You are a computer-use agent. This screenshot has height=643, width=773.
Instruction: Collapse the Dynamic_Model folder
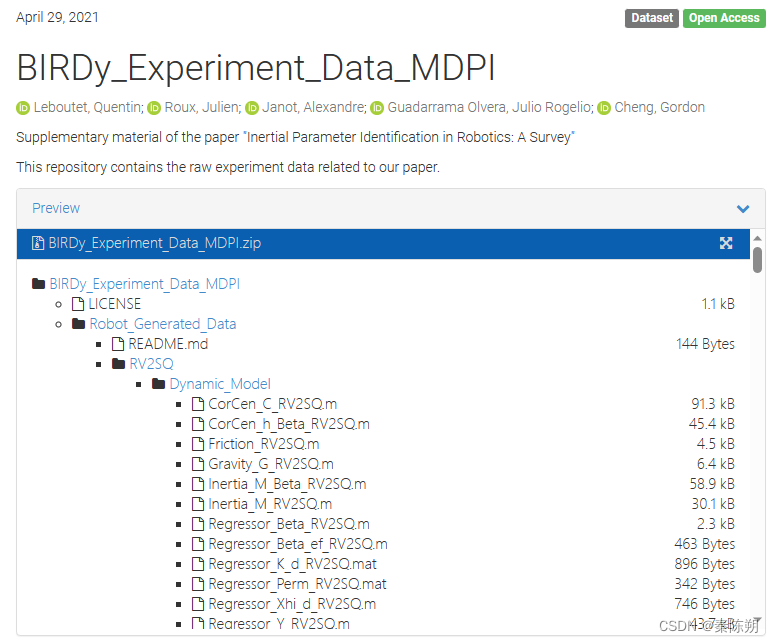[x=220, y=384]
